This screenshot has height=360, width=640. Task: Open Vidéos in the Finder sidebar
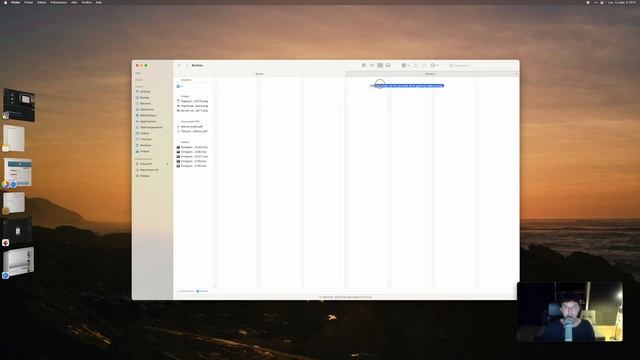(144, 133)
